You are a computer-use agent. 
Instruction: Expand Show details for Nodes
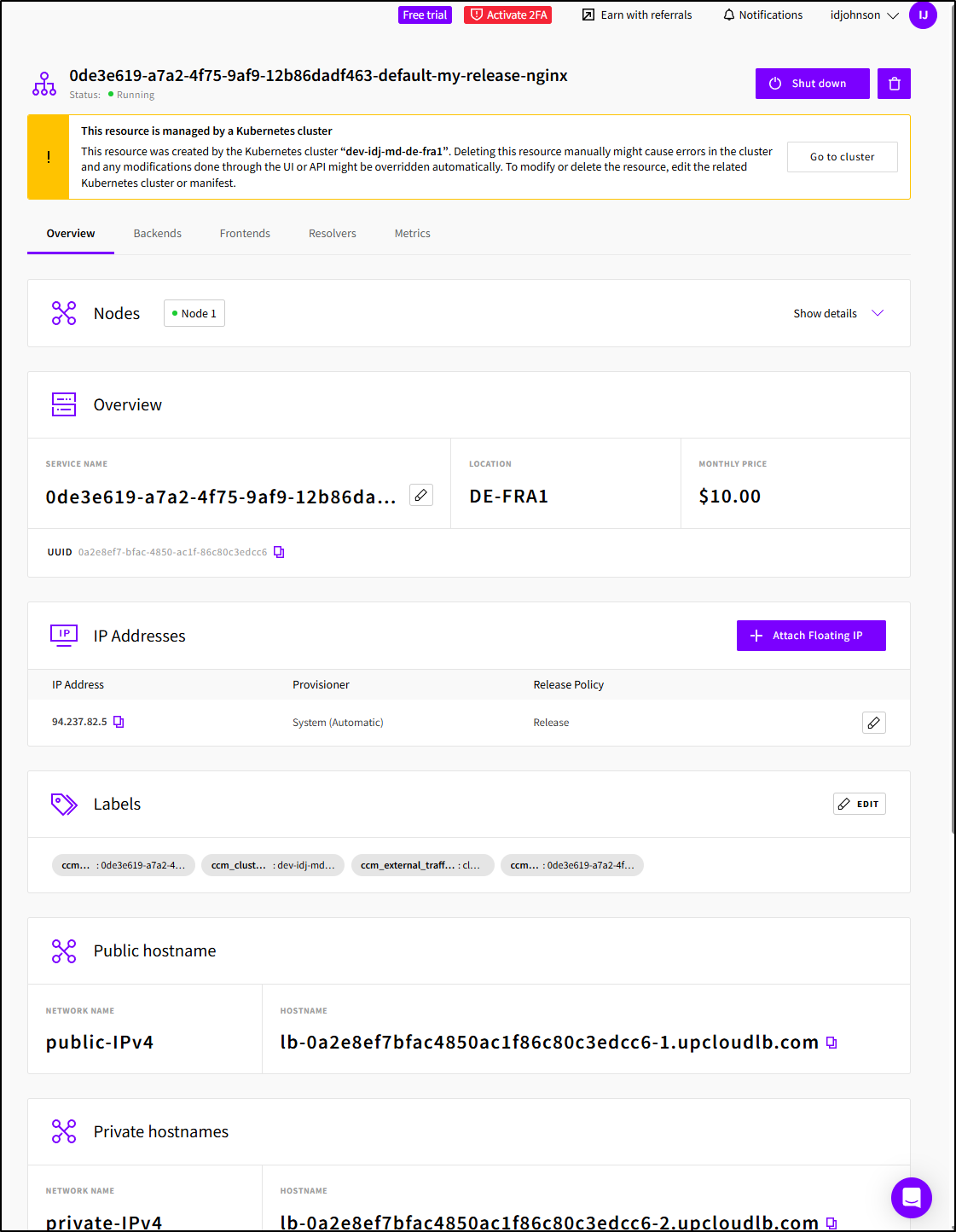coord(837,313)
